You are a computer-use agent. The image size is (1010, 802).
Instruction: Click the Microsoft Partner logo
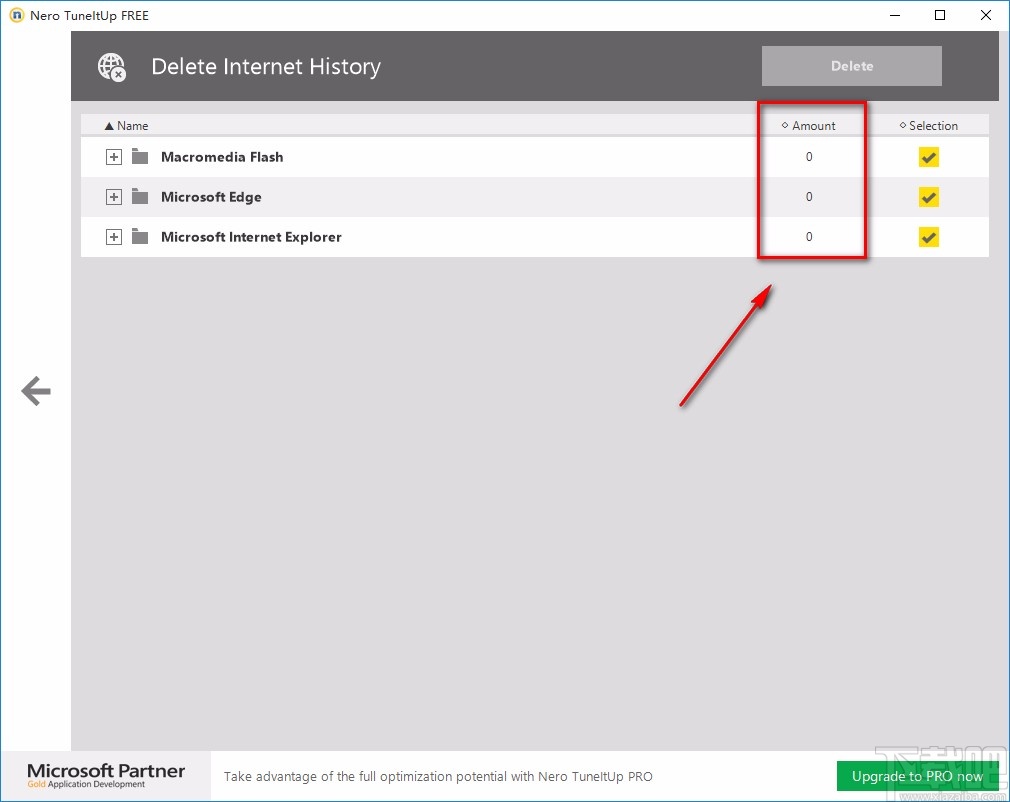click(x=106, y=775)
